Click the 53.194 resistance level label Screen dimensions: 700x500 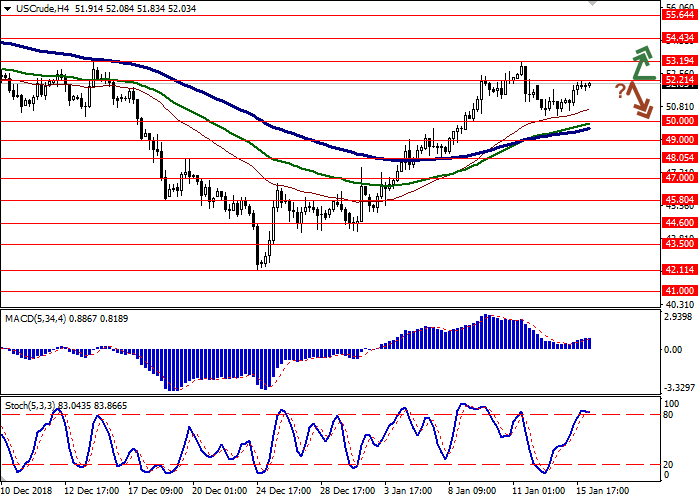pos(679,61)
